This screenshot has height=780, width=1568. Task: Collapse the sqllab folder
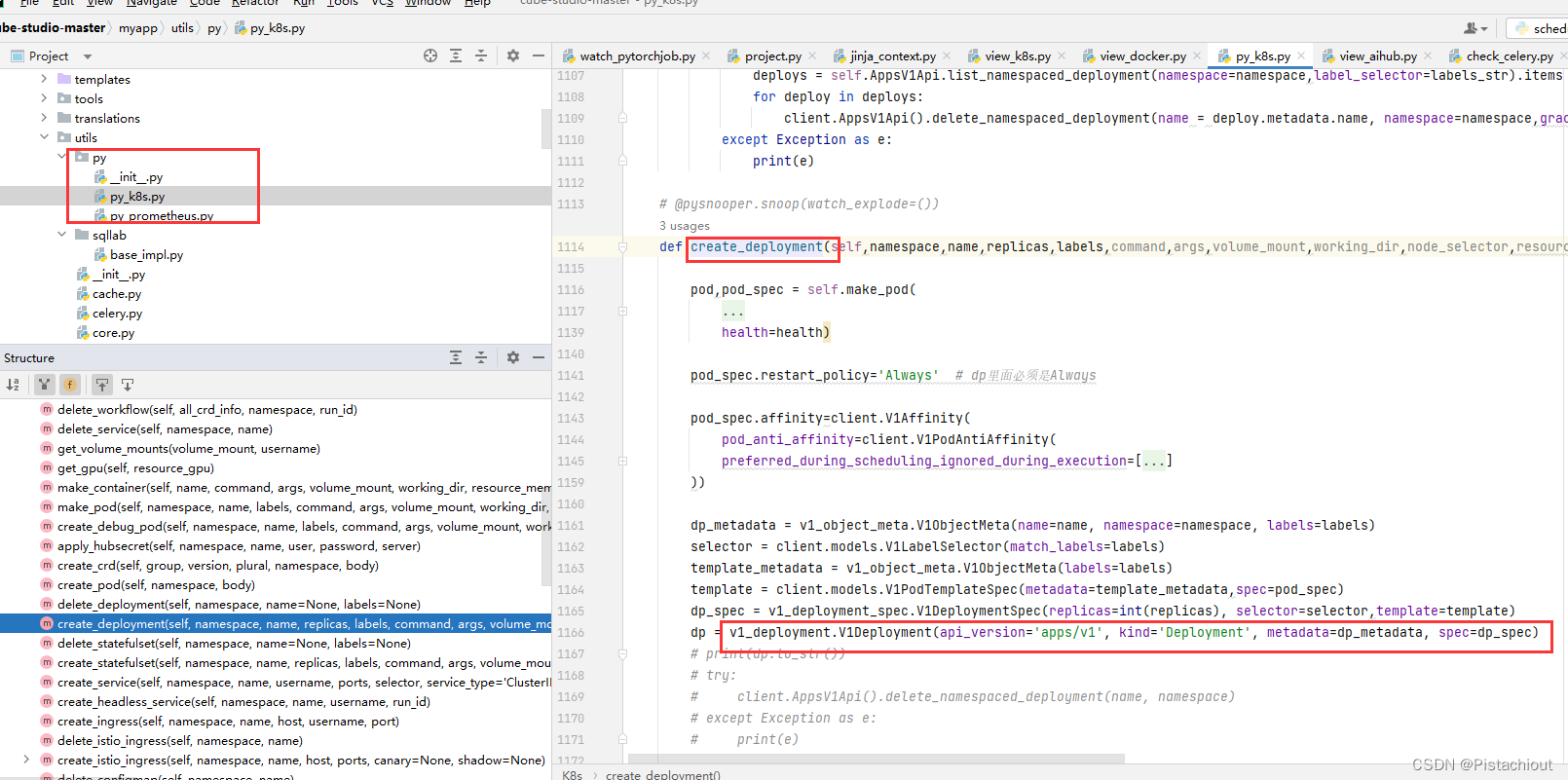(62, 235)
